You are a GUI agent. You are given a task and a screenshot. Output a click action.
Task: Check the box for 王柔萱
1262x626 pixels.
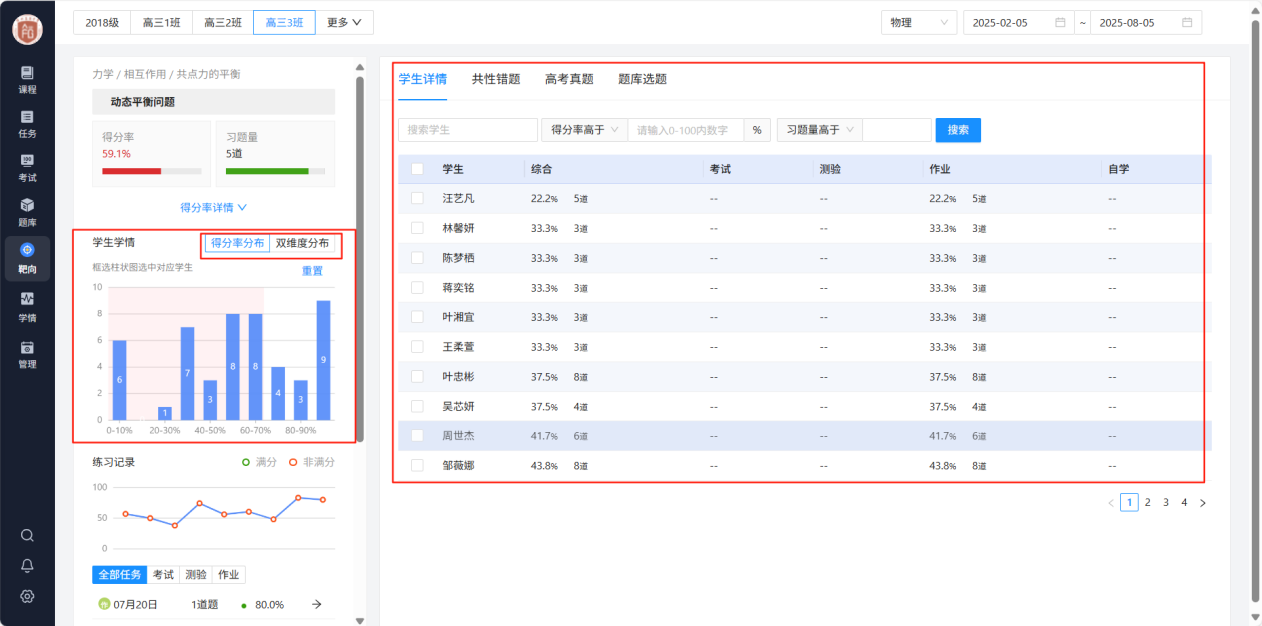(417, 347)
